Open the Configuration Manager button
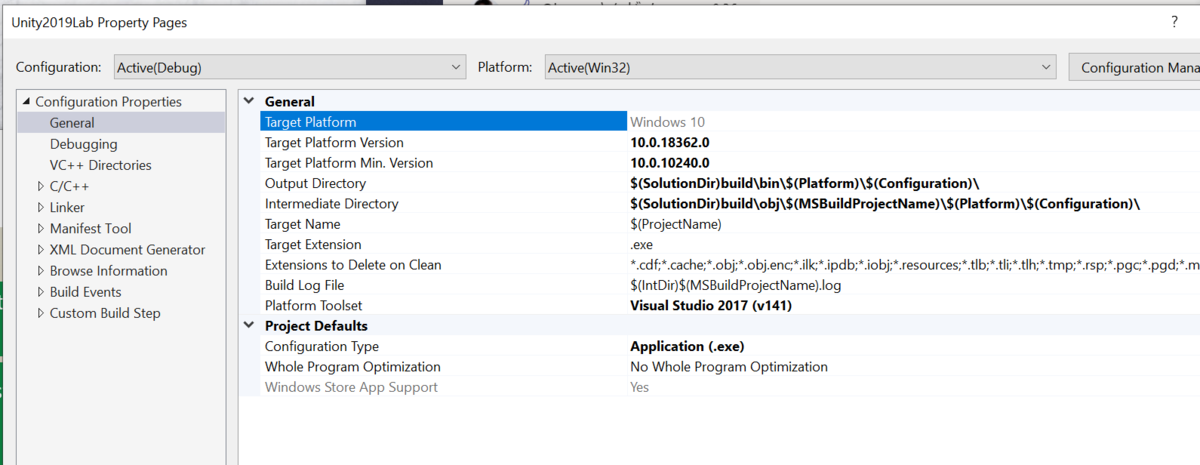The image size is (1200, 465). [x=1134, y=67]
